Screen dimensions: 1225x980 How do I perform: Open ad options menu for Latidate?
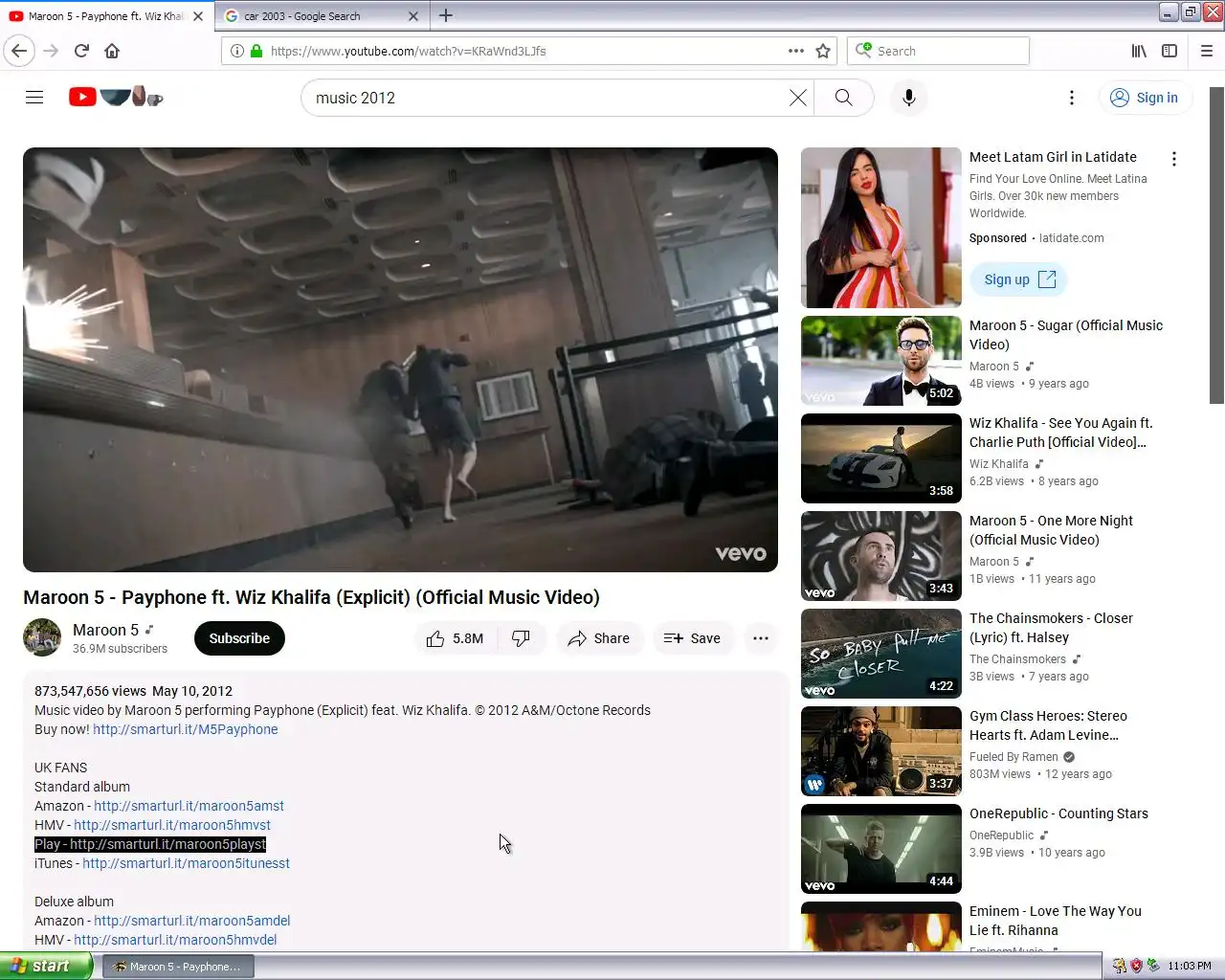1174,159
